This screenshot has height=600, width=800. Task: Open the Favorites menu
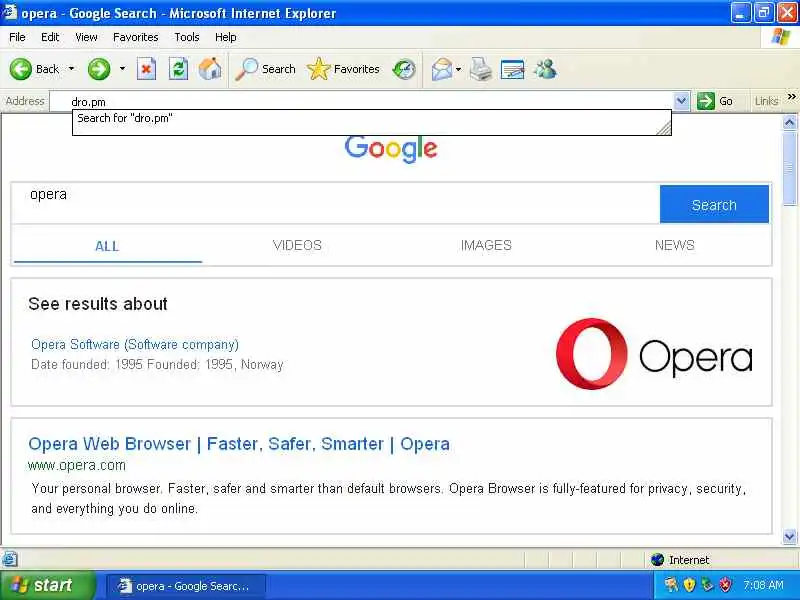[136, 37]
